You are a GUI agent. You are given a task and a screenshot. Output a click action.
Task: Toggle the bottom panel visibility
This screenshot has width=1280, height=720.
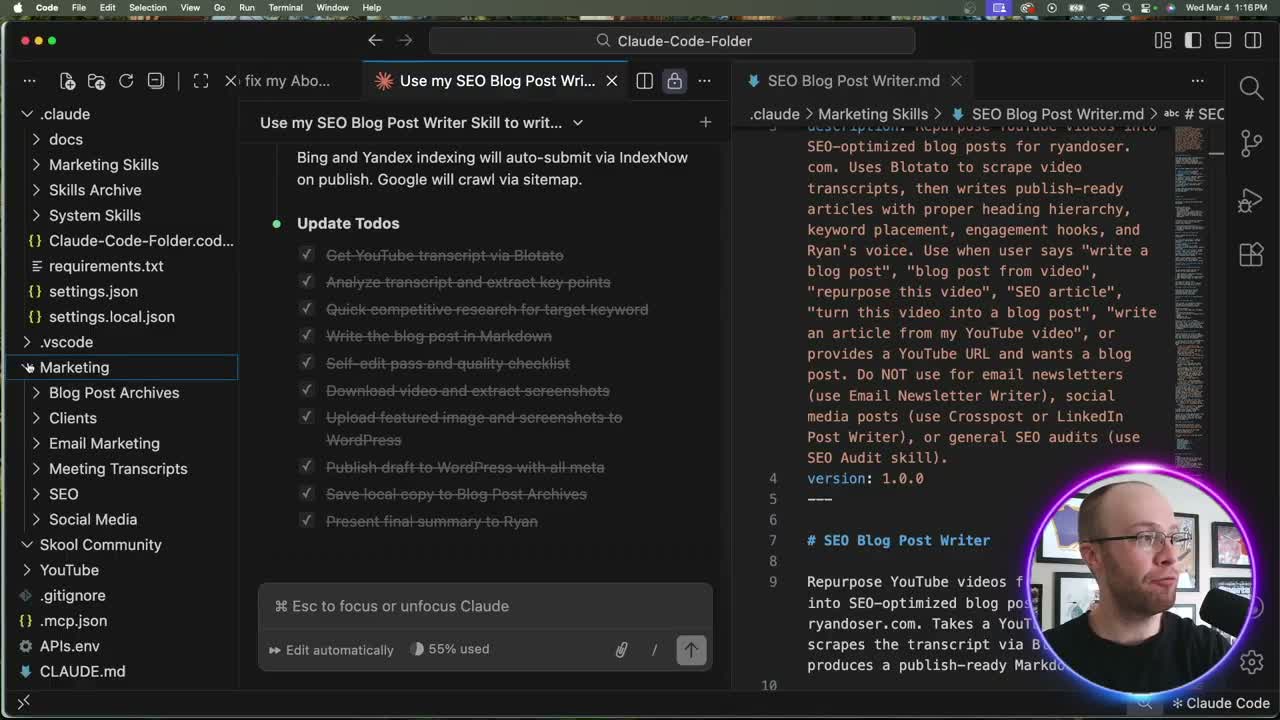1223,41
